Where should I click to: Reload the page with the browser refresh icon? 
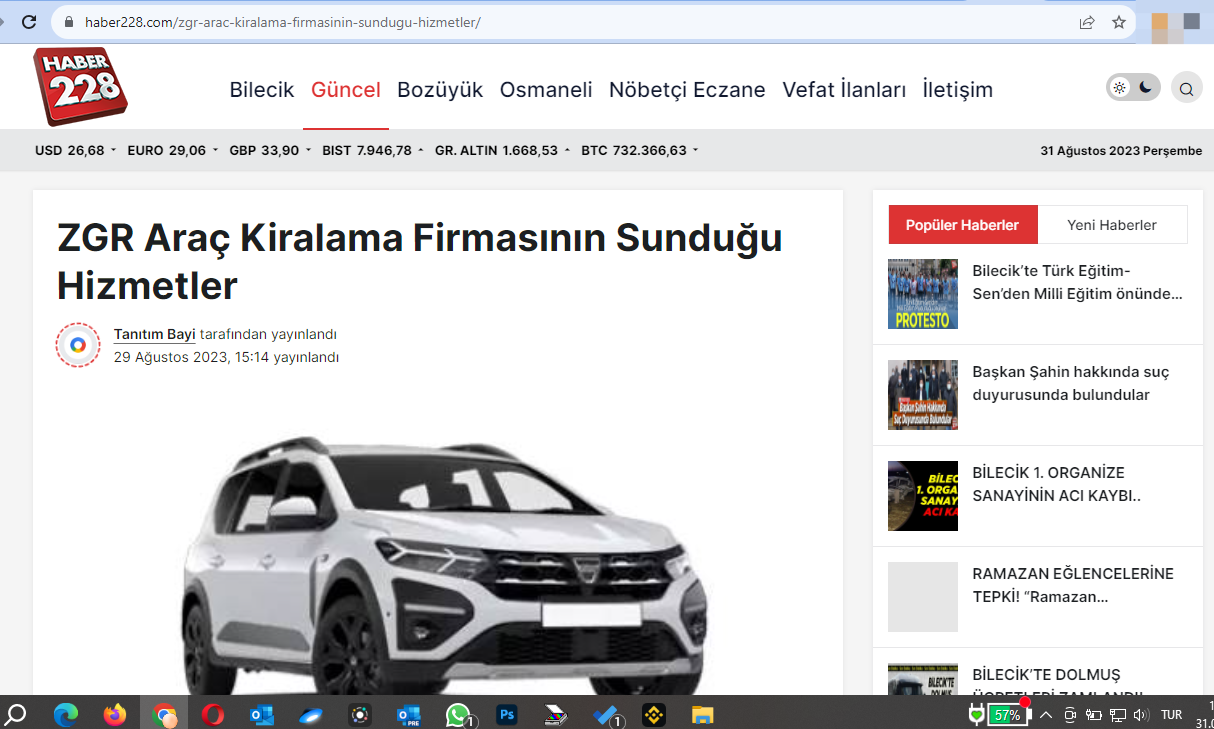click(x=29, y=21)
